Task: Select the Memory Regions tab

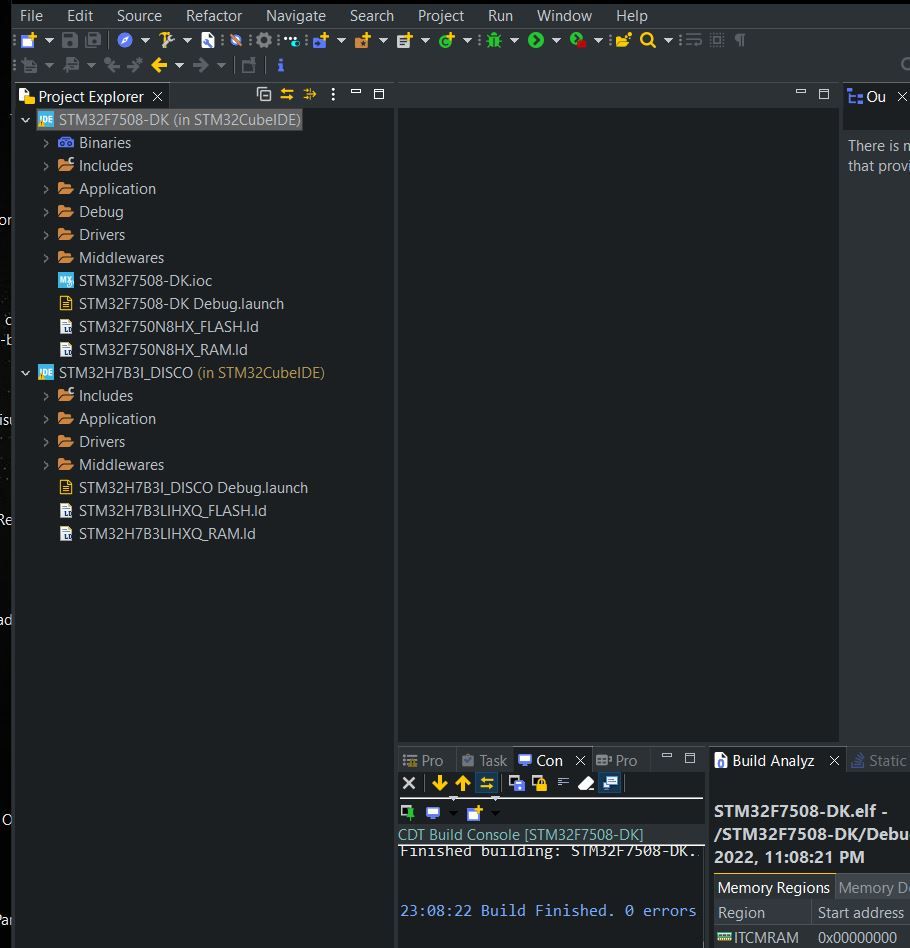Action: click(x=773, y=888)
